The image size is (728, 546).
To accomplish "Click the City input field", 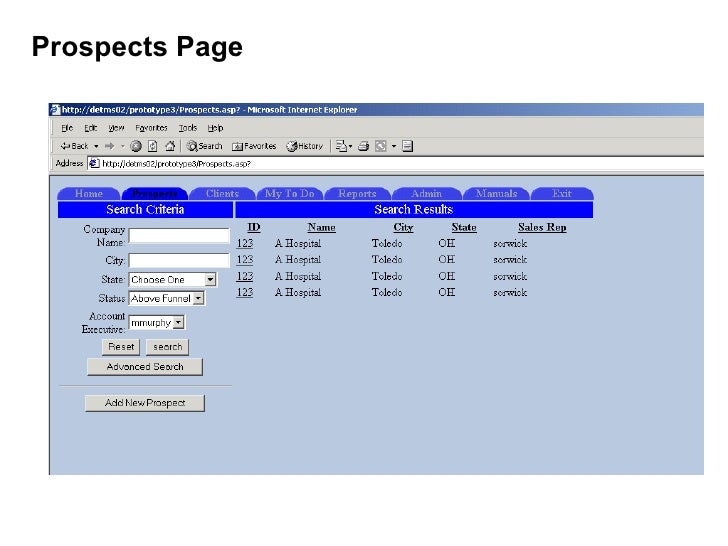I will click(x=179, y=260).
